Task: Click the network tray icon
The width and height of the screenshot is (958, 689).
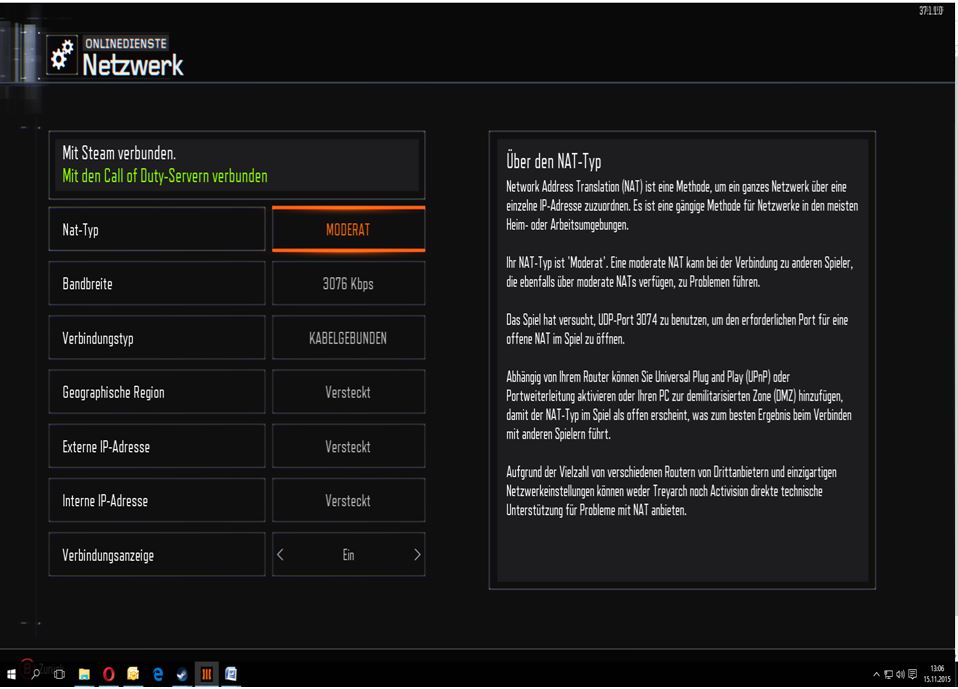Action: 888,675
